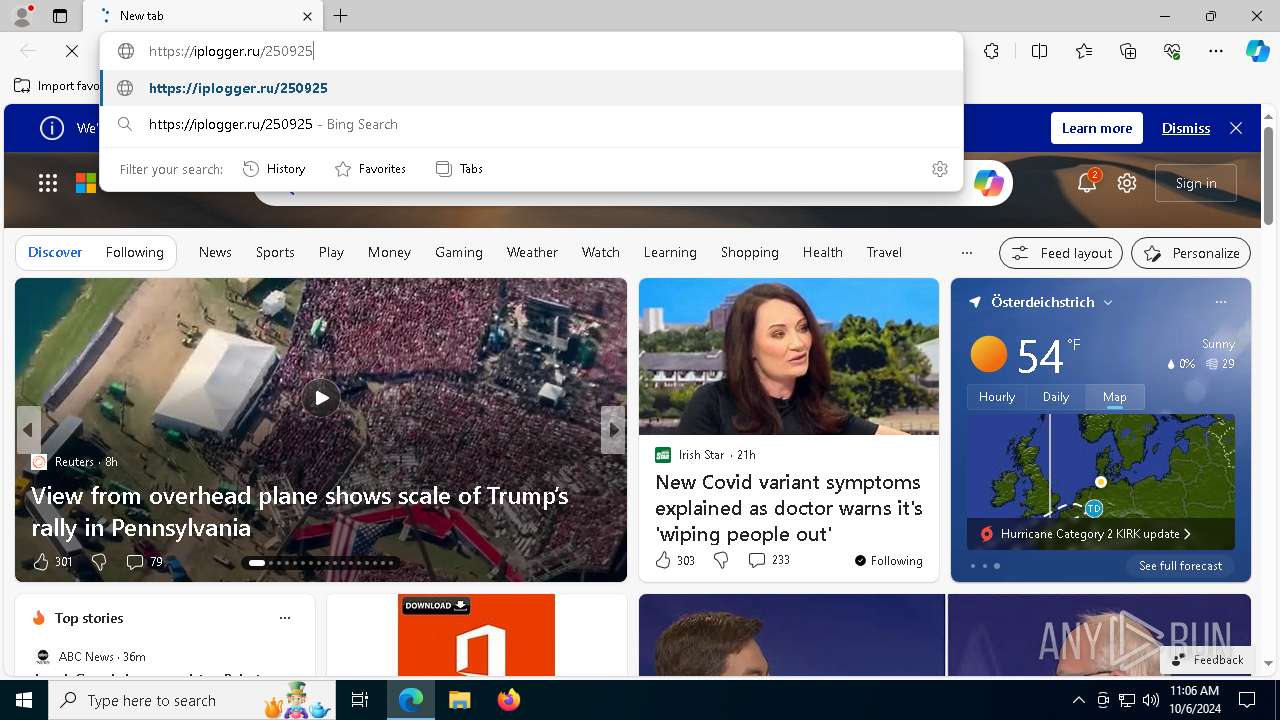
Task: Open MSN page settings gear
Action: 1127,183
